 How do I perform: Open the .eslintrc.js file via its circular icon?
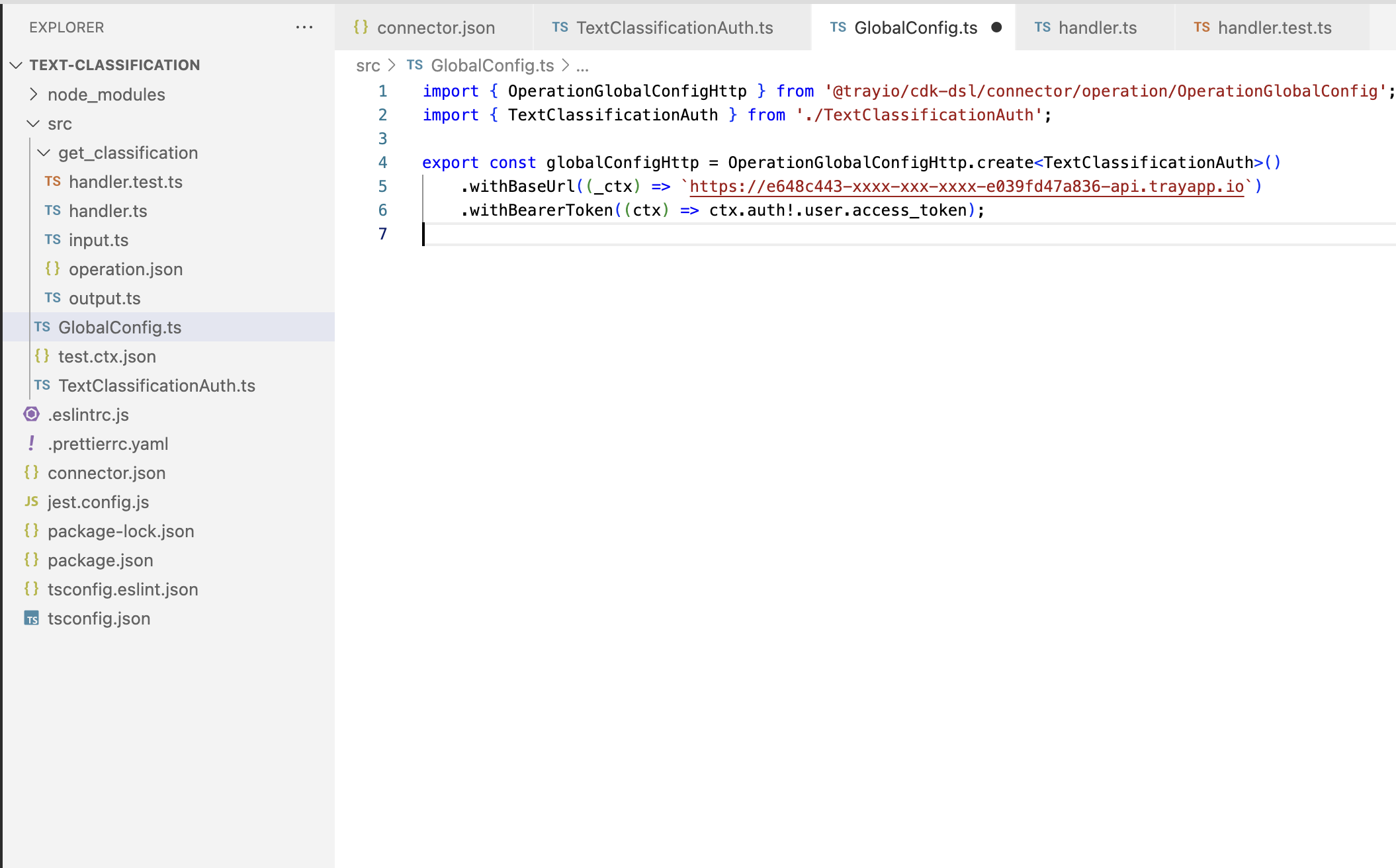[x=31, y=414]
